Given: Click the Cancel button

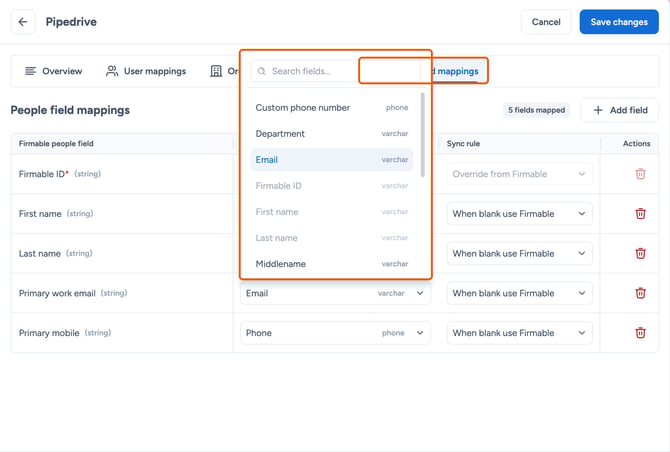Looking at the screenshot, I should pyautogui.click(x=546, y=22).
